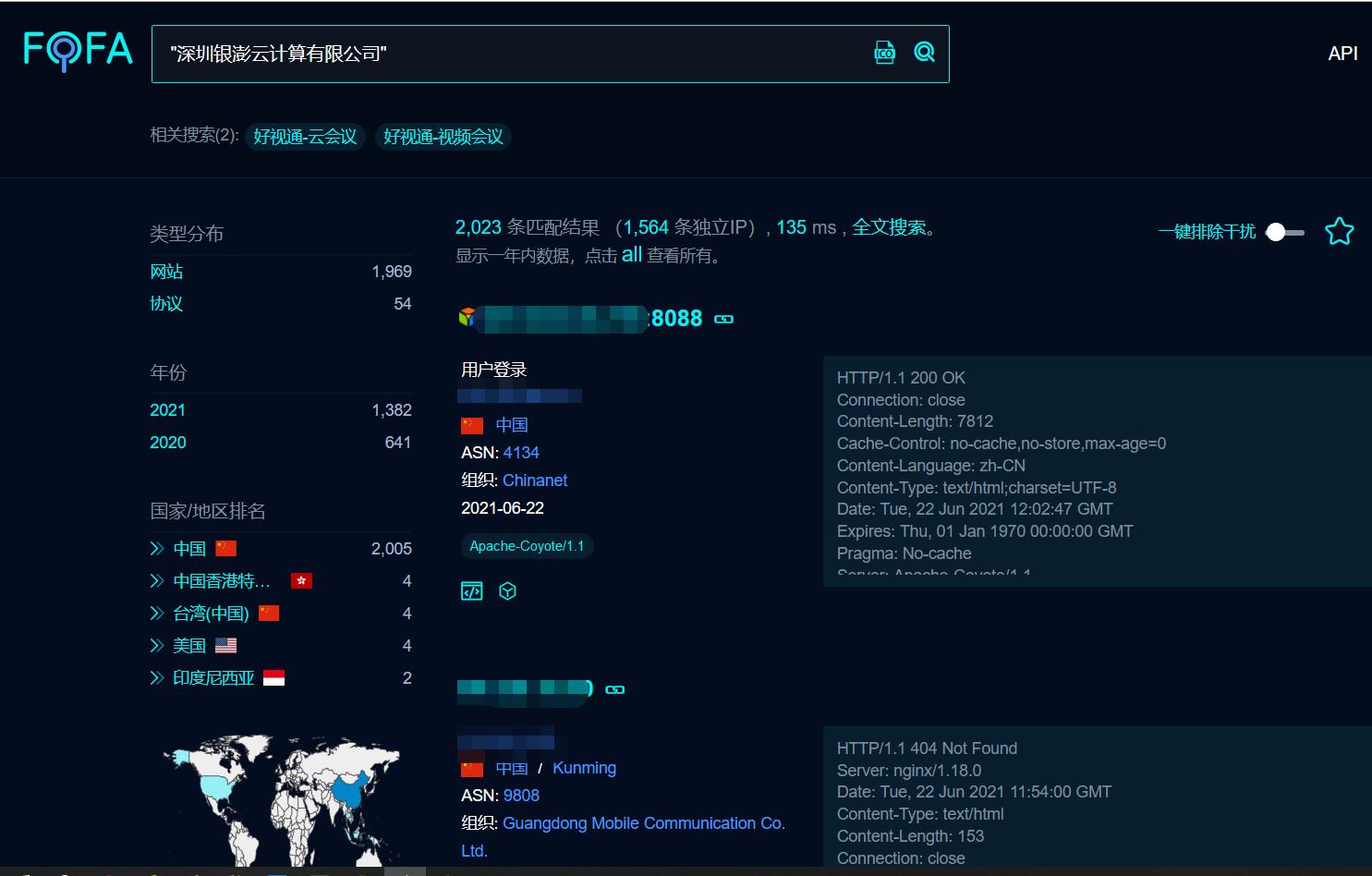Click the 2,023 match count text
The image size is (1372, 876).
479,227
